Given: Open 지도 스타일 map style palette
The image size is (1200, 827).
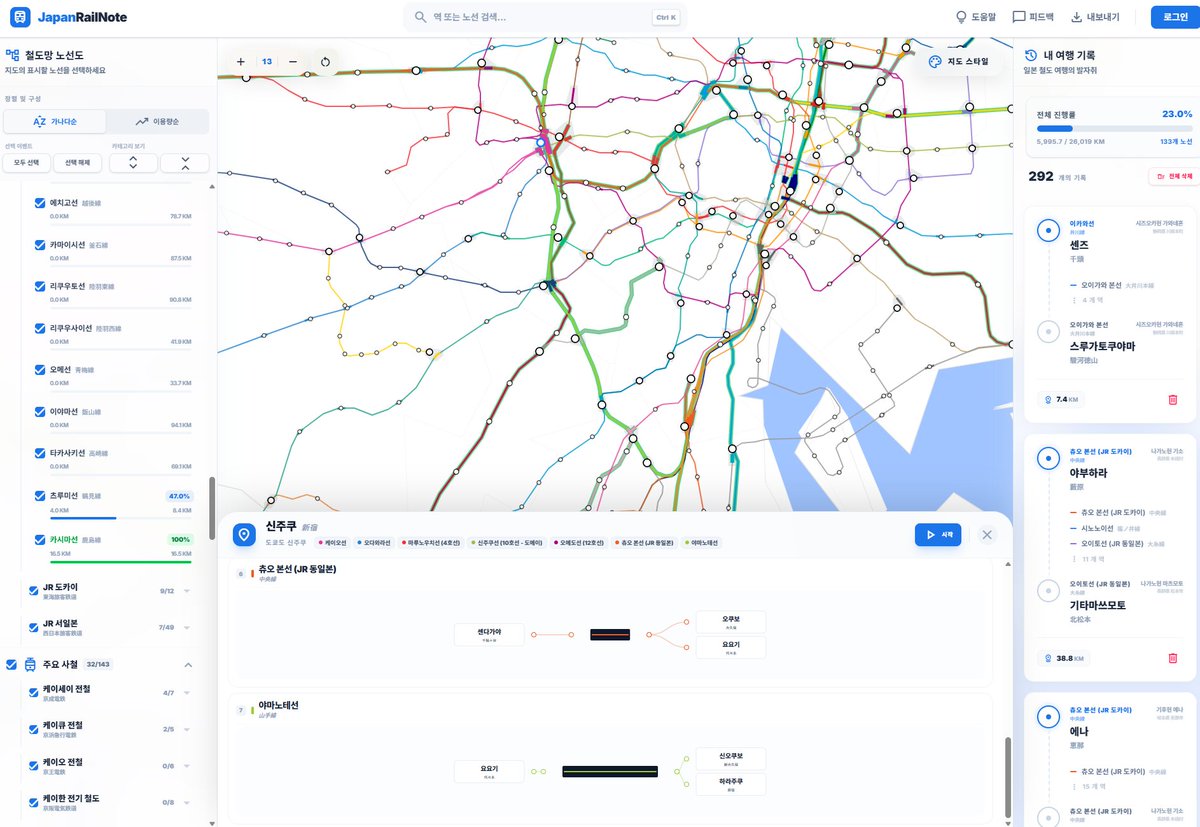Looking at the screenshot, I should click(958, 61).
